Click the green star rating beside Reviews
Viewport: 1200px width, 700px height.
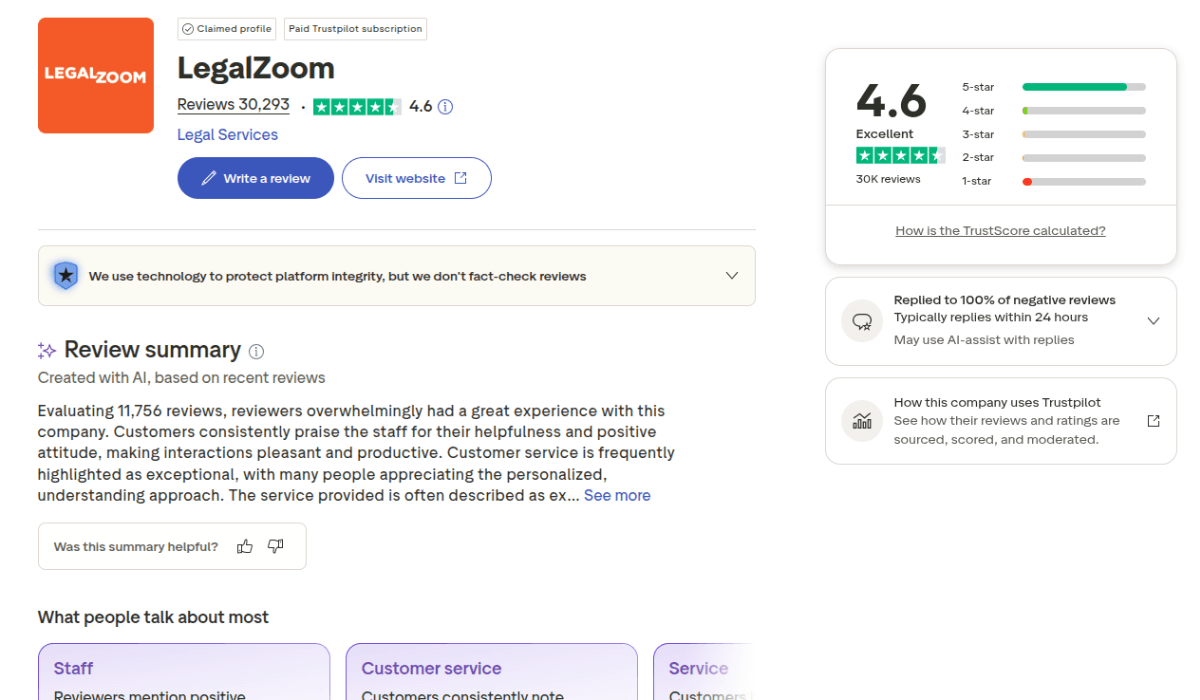point(357,106)
